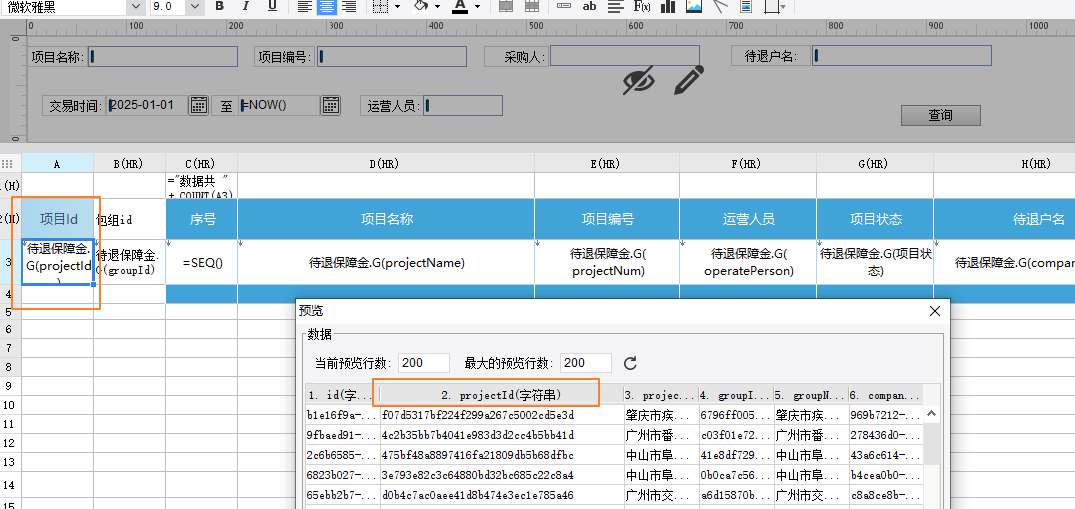Click the fill color bucket icon
Viewport: 1075px width, 509px height.
(x=421, y=6)
